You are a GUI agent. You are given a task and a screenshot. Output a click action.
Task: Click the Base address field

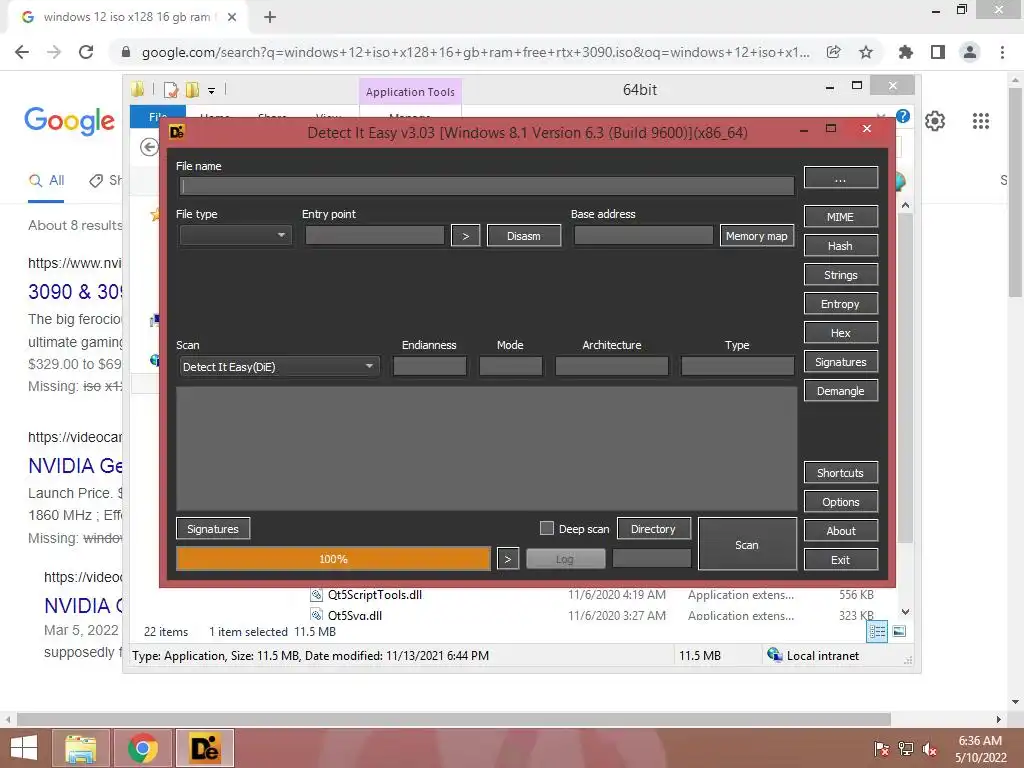(x=643, y=235)
